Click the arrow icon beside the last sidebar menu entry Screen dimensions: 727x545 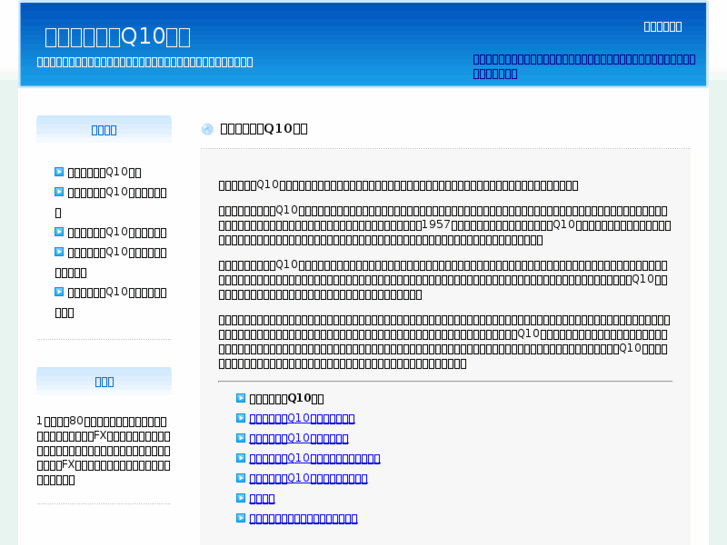pos(59,291)
